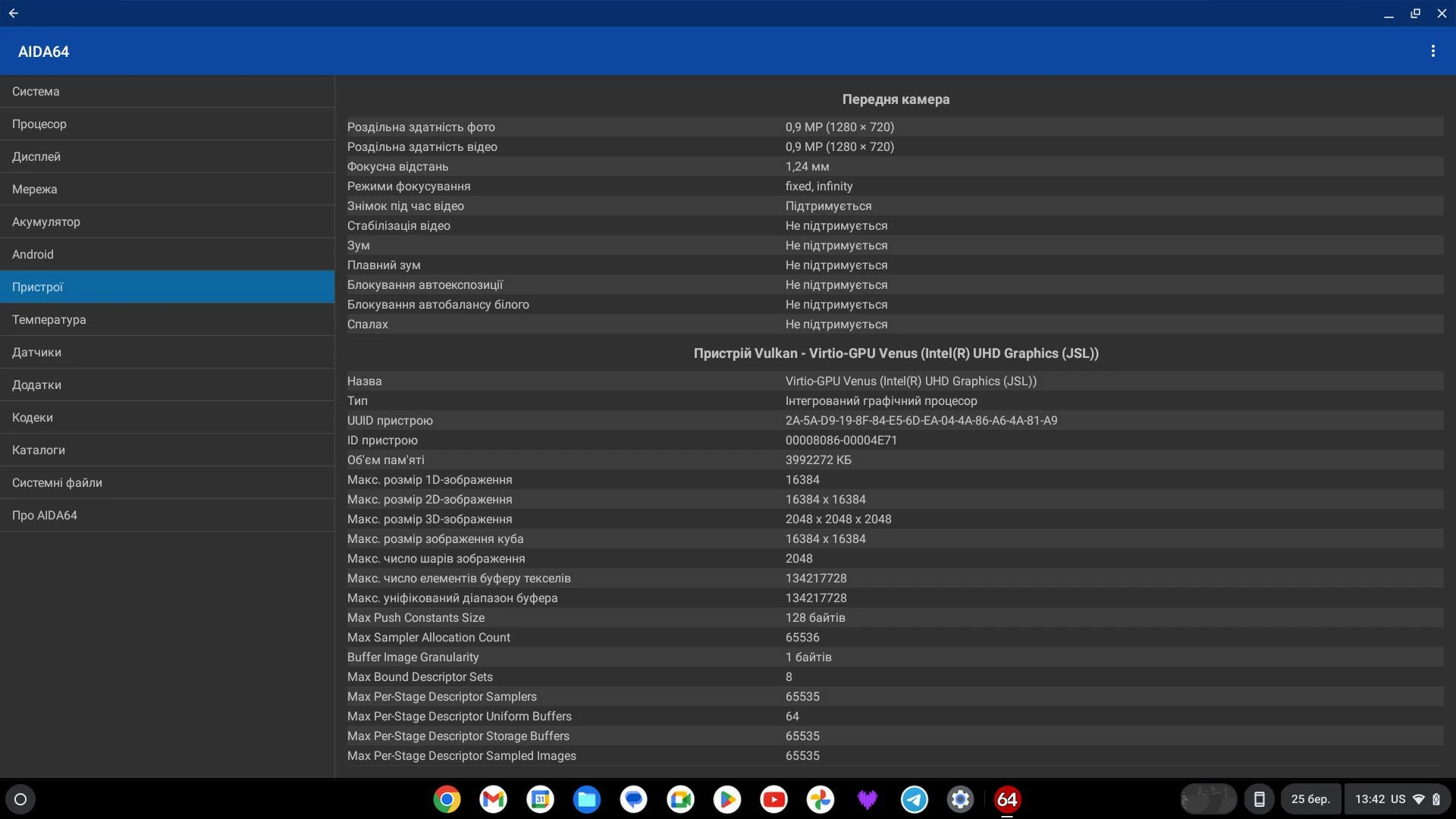
Task: Click the ID пристрою value 00008086-00004E71
Action: [841, 440]
